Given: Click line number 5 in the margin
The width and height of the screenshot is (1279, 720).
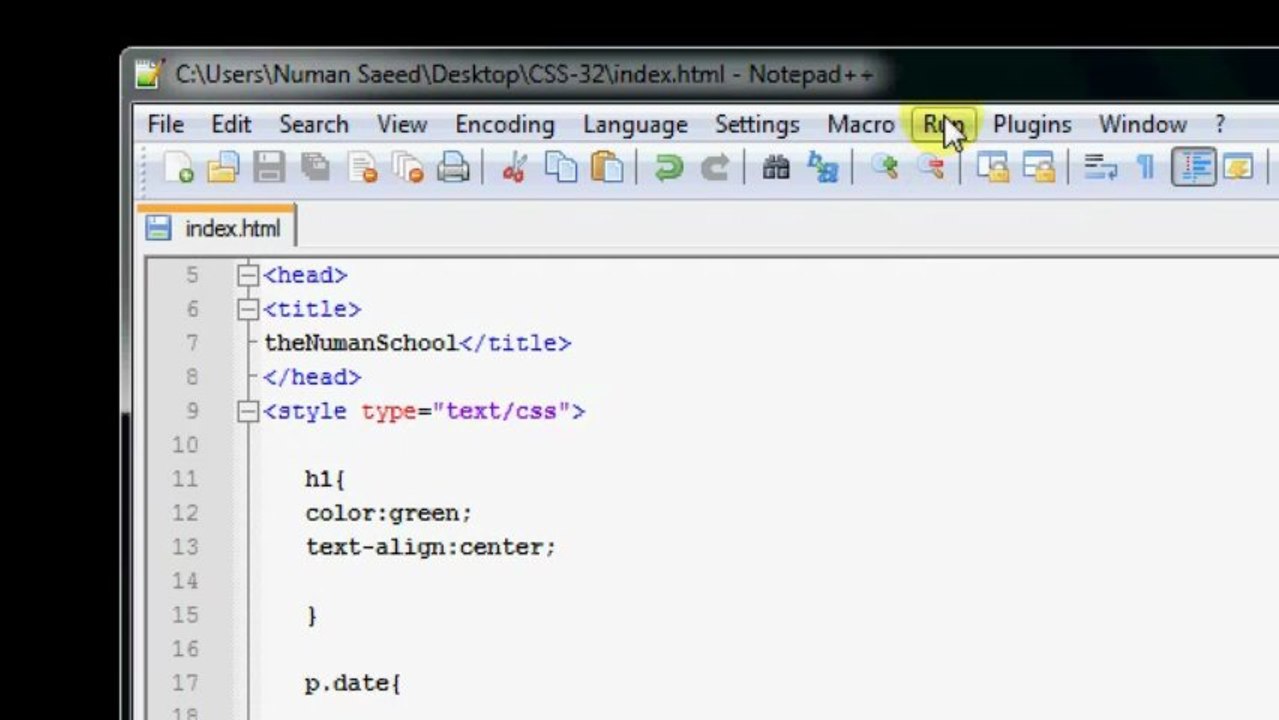Looking at the screenshot, I should (192, 275).
